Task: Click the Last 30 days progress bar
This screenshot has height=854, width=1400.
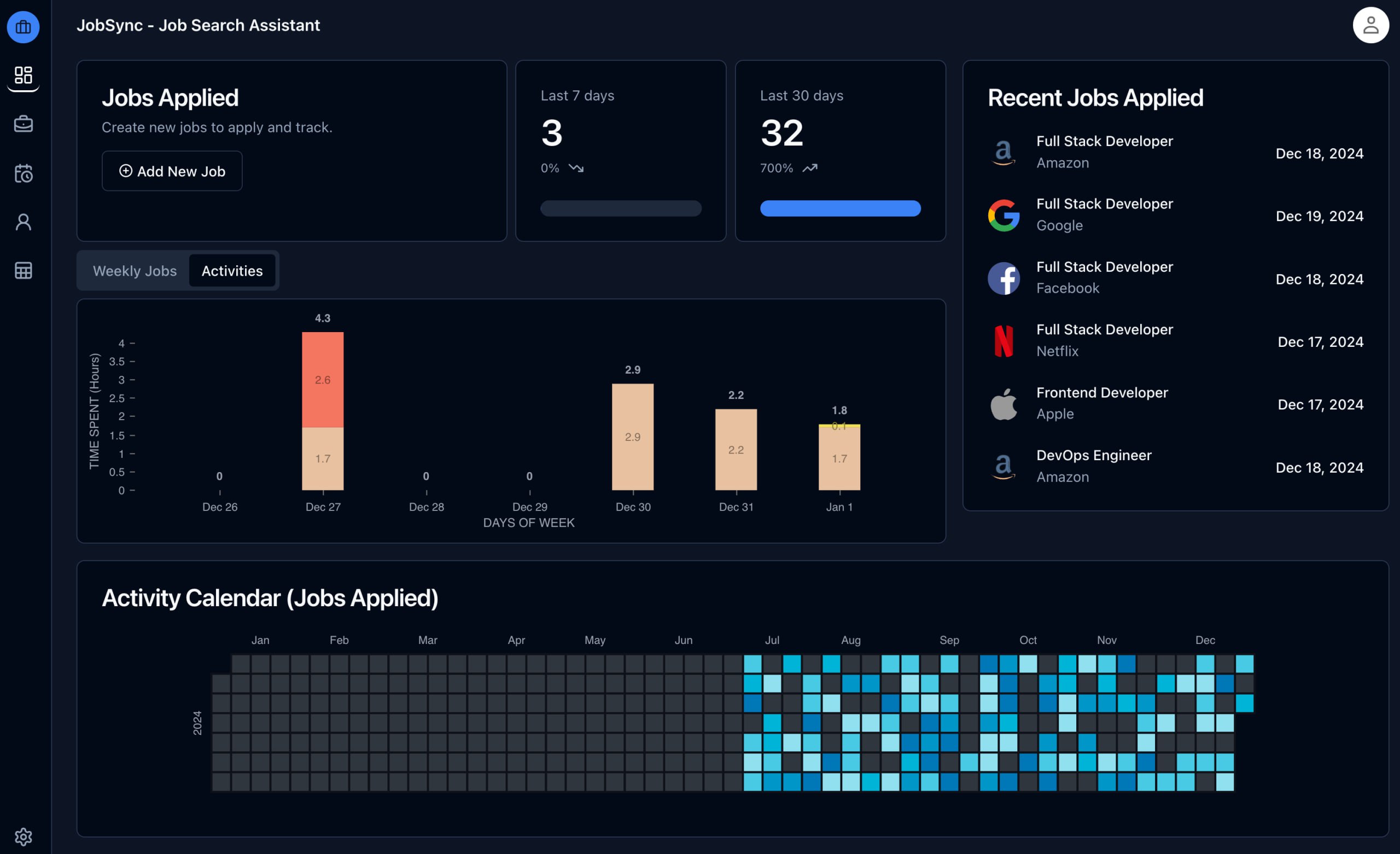Action: point(840,208)
